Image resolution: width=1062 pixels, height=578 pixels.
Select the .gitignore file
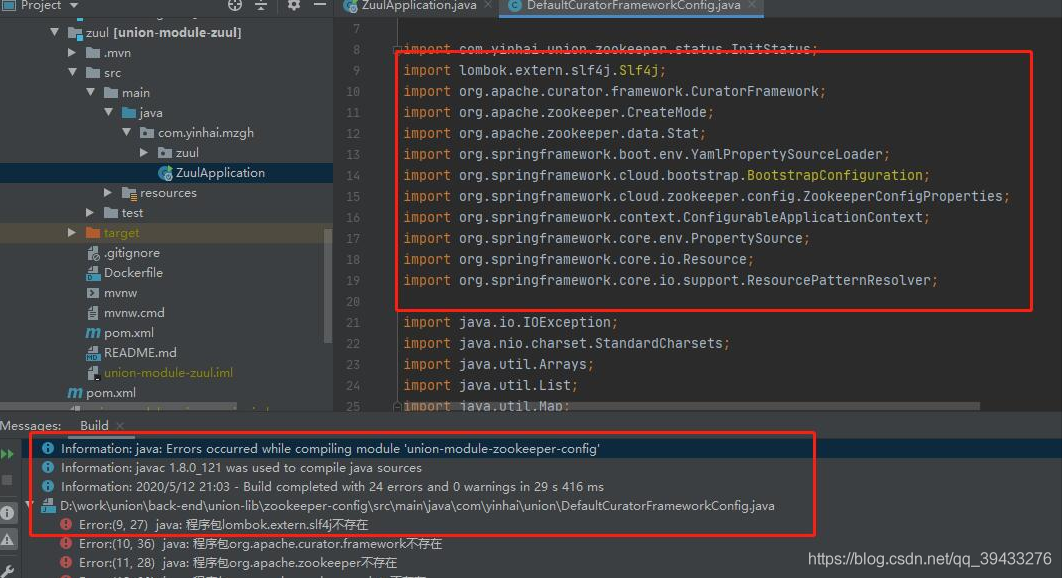tap(131, 253)
